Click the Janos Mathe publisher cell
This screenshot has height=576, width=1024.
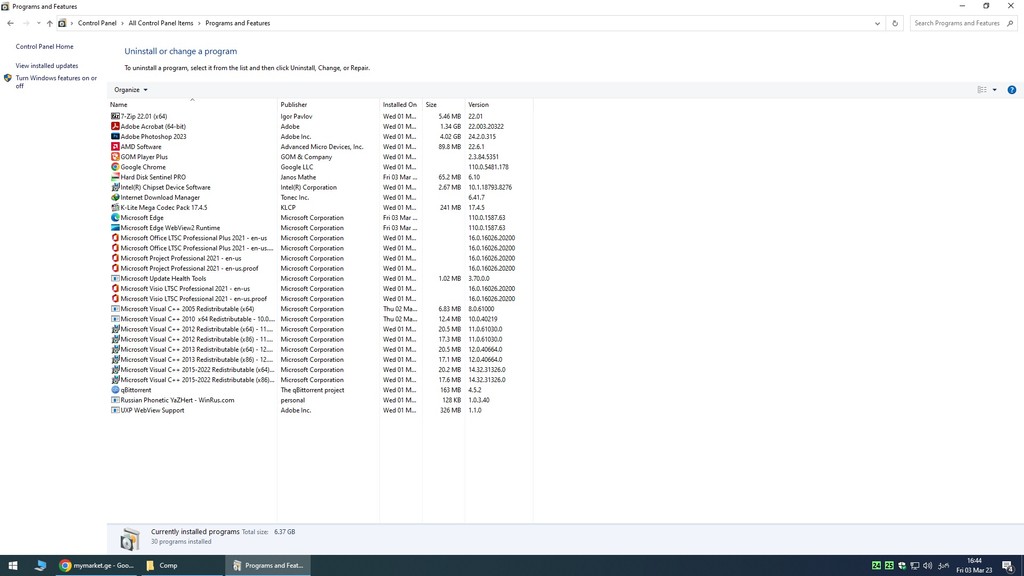coord(298,177)
